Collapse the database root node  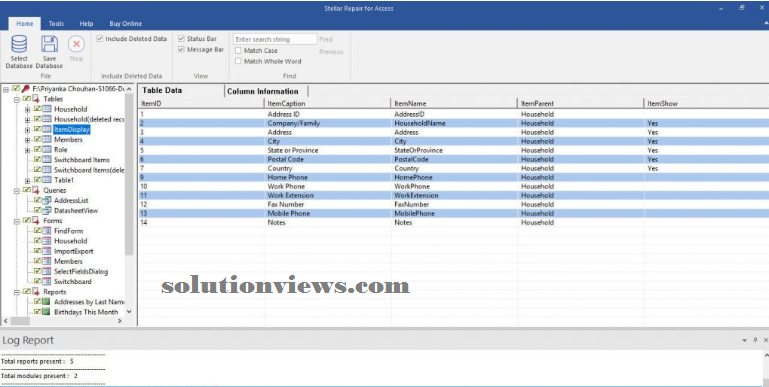(6, 89)
